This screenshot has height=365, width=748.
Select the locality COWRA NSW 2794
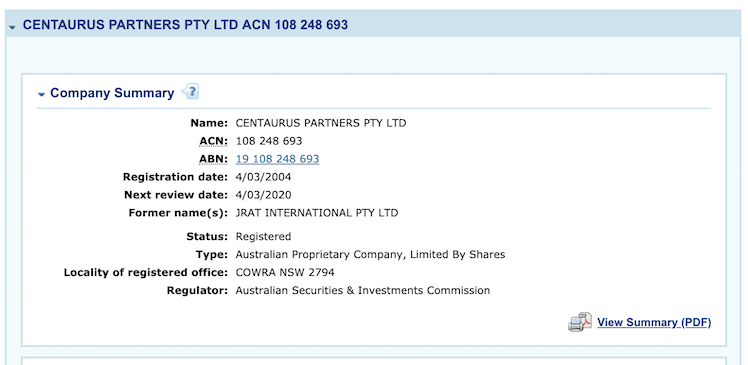[285, 273]
